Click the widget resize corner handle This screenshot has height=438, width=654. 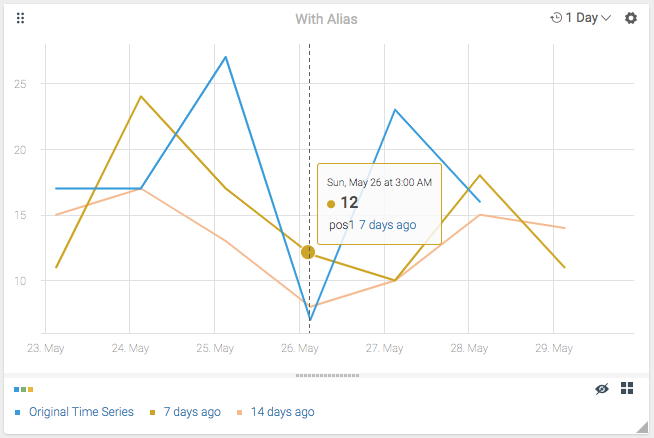tap(645, 429)
